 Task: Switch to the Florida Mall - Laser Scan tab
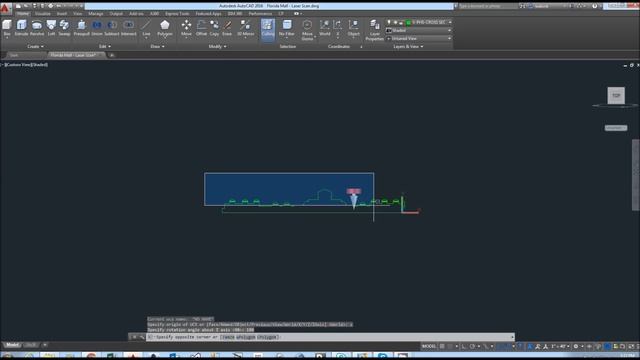coord(76,55)
